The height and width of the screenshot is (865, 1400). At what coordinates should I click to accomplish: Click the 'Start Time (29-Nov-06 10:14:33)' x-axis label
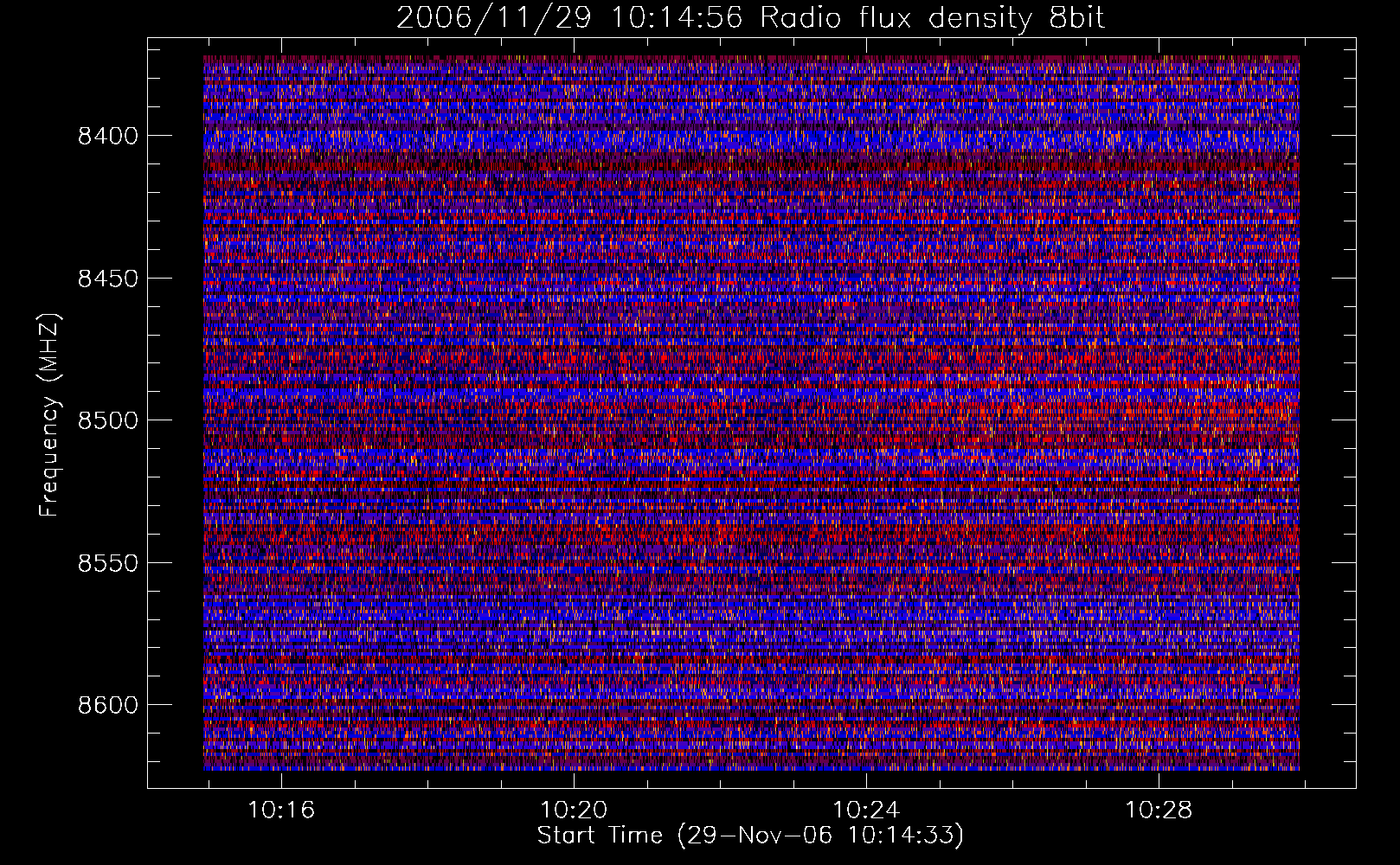[750, 836]
